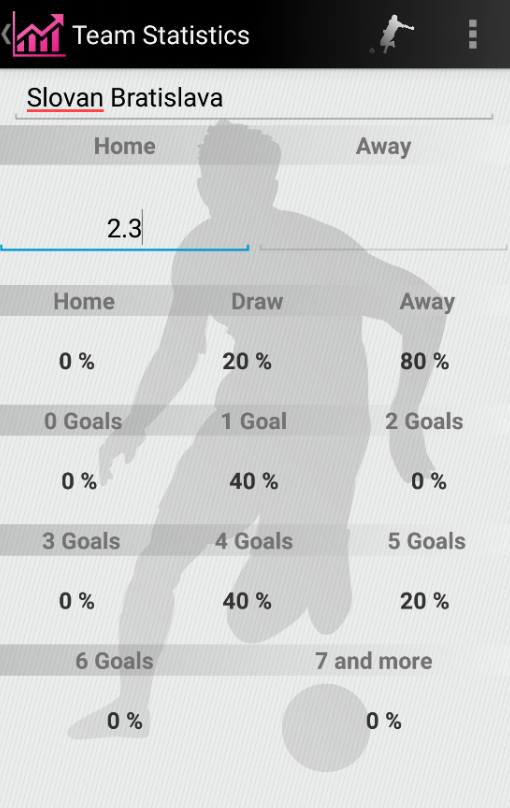Image resolution: width=510 pixels, height=808 pixels.
Task: Select the 5 Goals label
Action: tap(427, 541)
